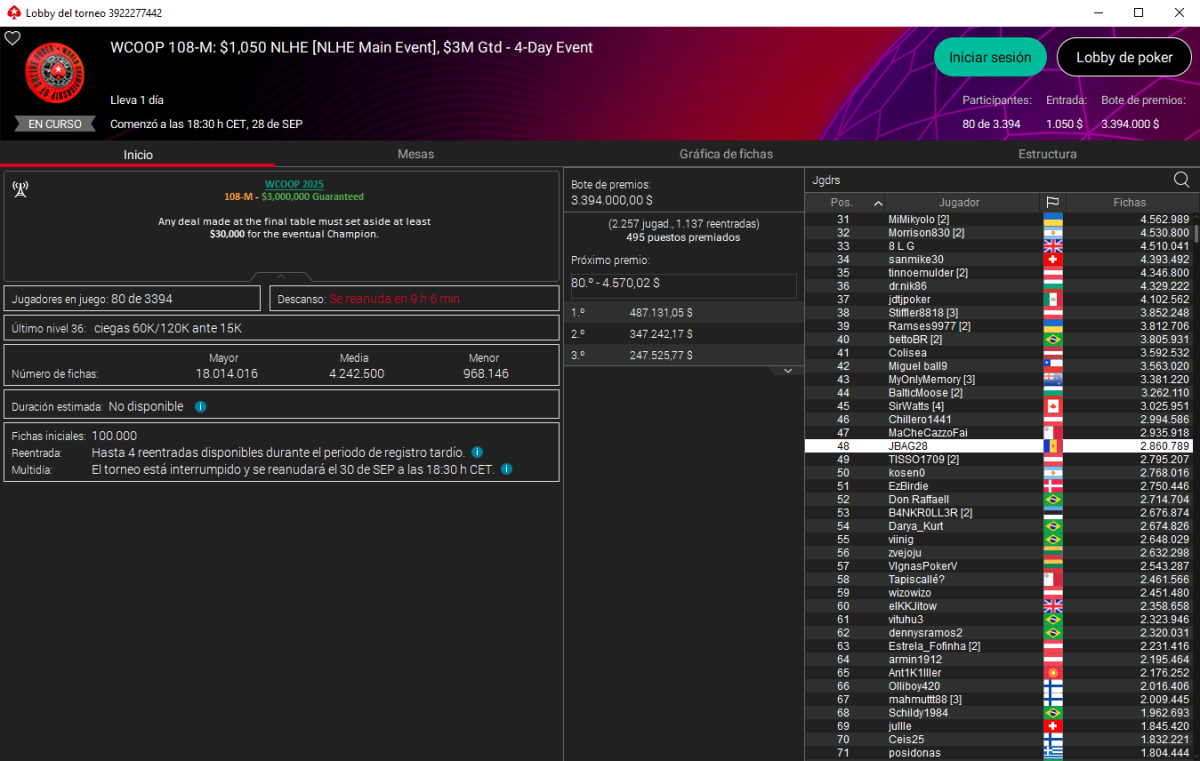Open the Gráfica de fichas tab

tap(726, 154)
